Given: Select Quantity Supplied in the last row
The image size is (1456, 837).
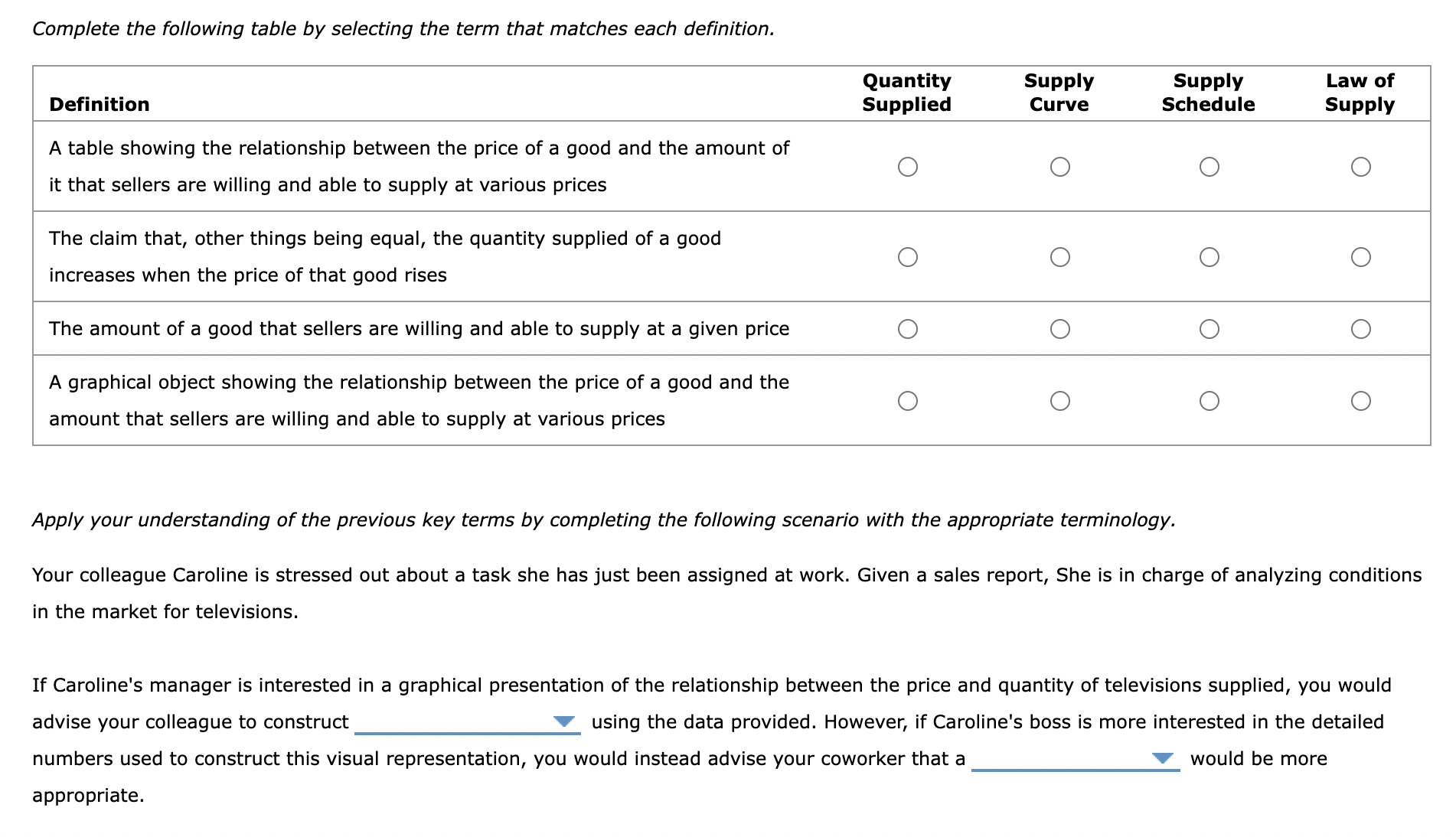Looking at the screenshot, I should pyautogui.click(x=908, y=399).
